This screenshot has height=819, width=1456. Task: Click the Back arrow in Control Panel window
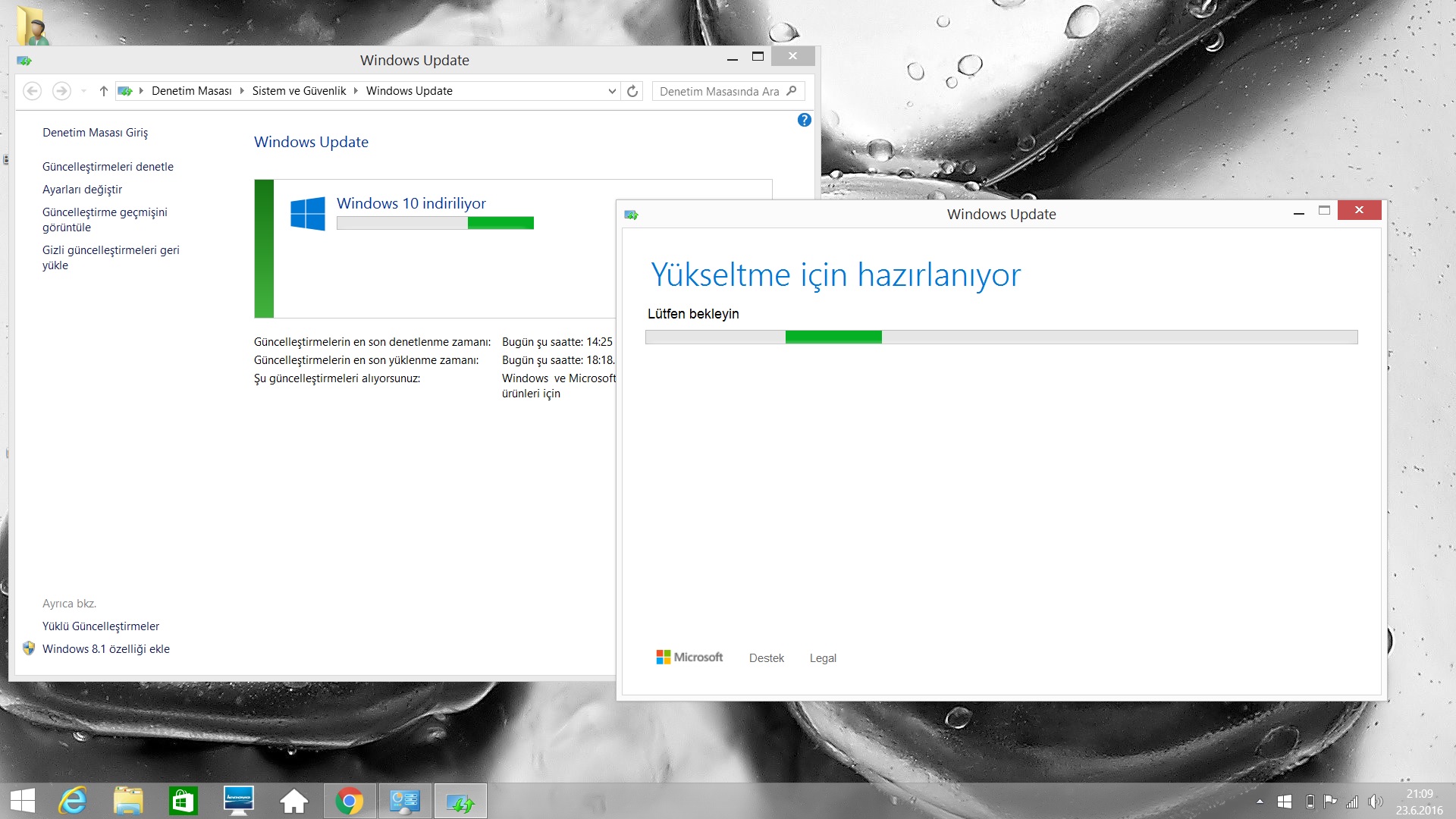tap(32, 91)
